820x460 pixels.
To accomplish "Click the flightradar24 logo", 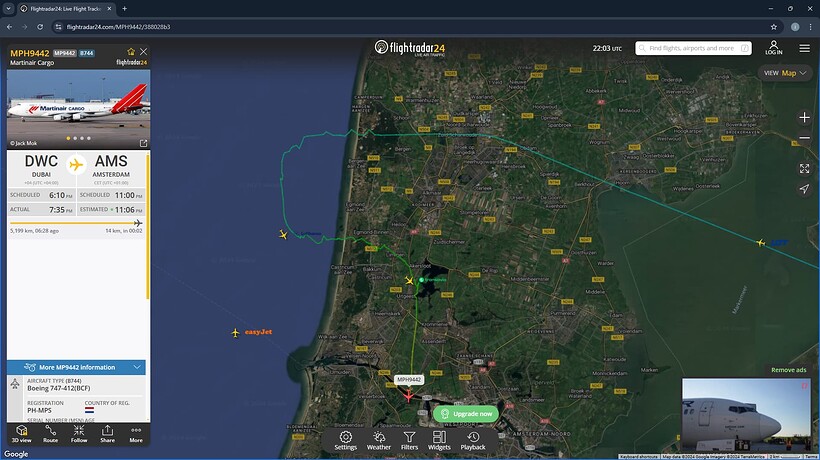I will coord(410,48).
